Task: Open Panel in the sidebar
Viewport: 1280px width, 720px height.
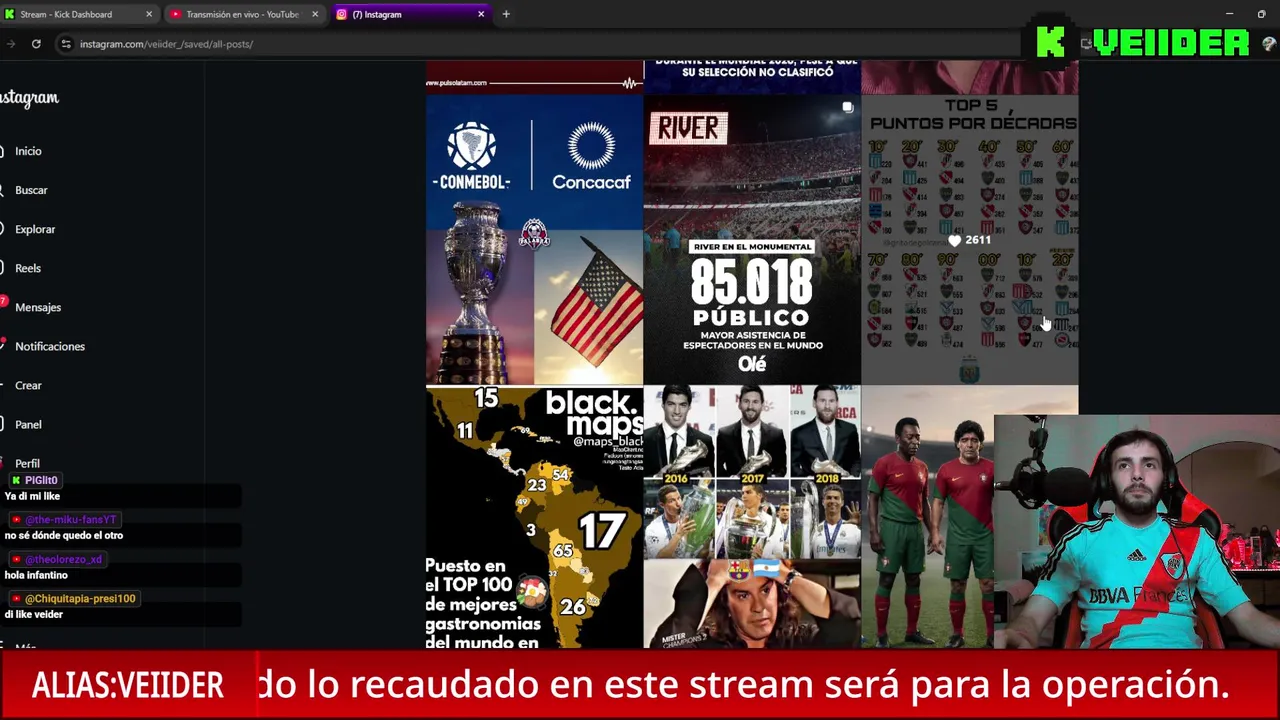Action: click(x=28, y=424)
